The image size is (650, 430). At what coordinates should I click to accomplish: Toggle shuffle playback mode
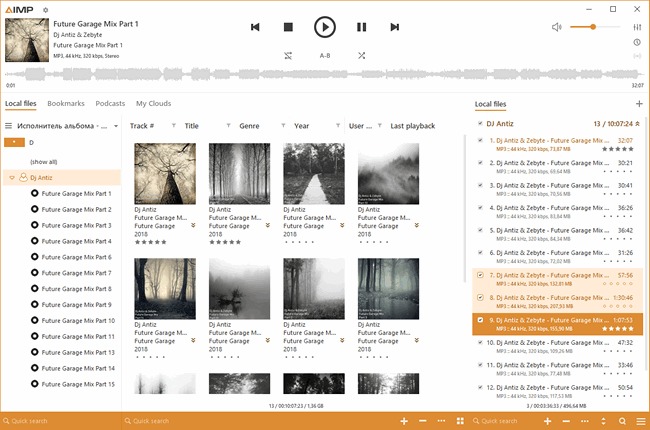point(360,56)
